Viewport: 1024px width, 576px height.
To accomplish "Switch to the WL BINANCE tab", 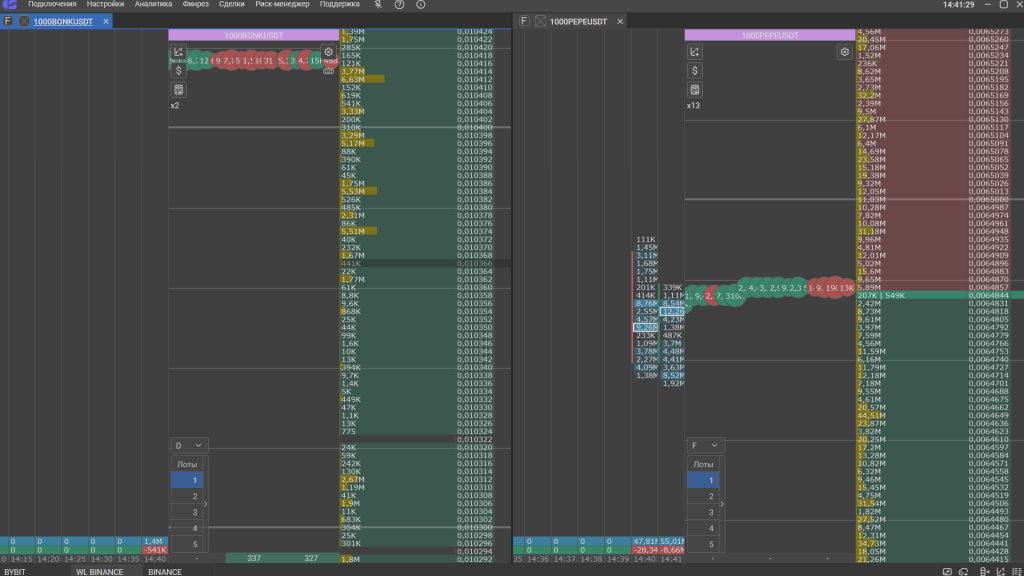I will coord(99,571).
